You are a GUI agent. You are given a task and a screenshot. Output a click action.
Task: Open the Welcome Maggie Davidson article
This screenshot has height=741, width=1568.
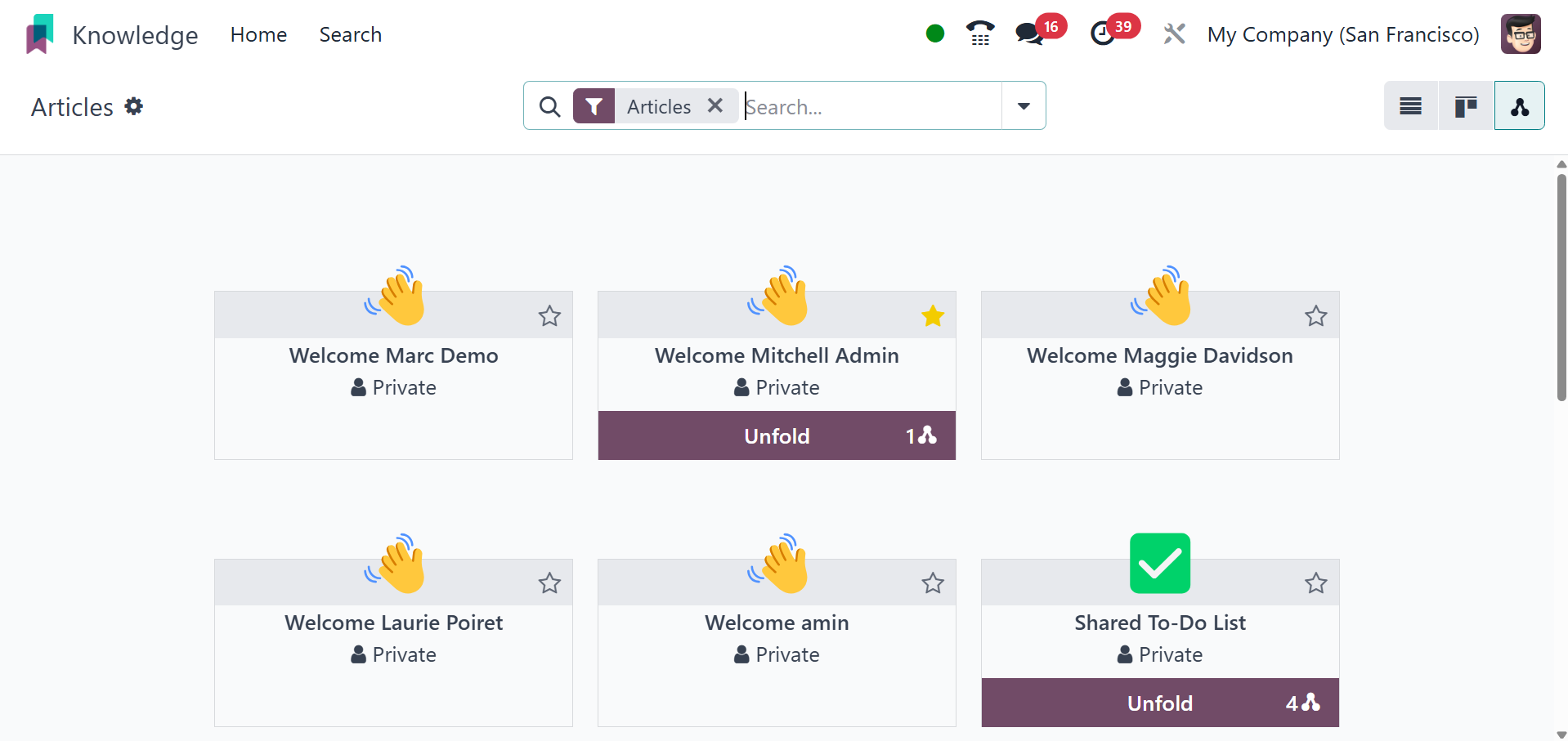coord(1159,356)
